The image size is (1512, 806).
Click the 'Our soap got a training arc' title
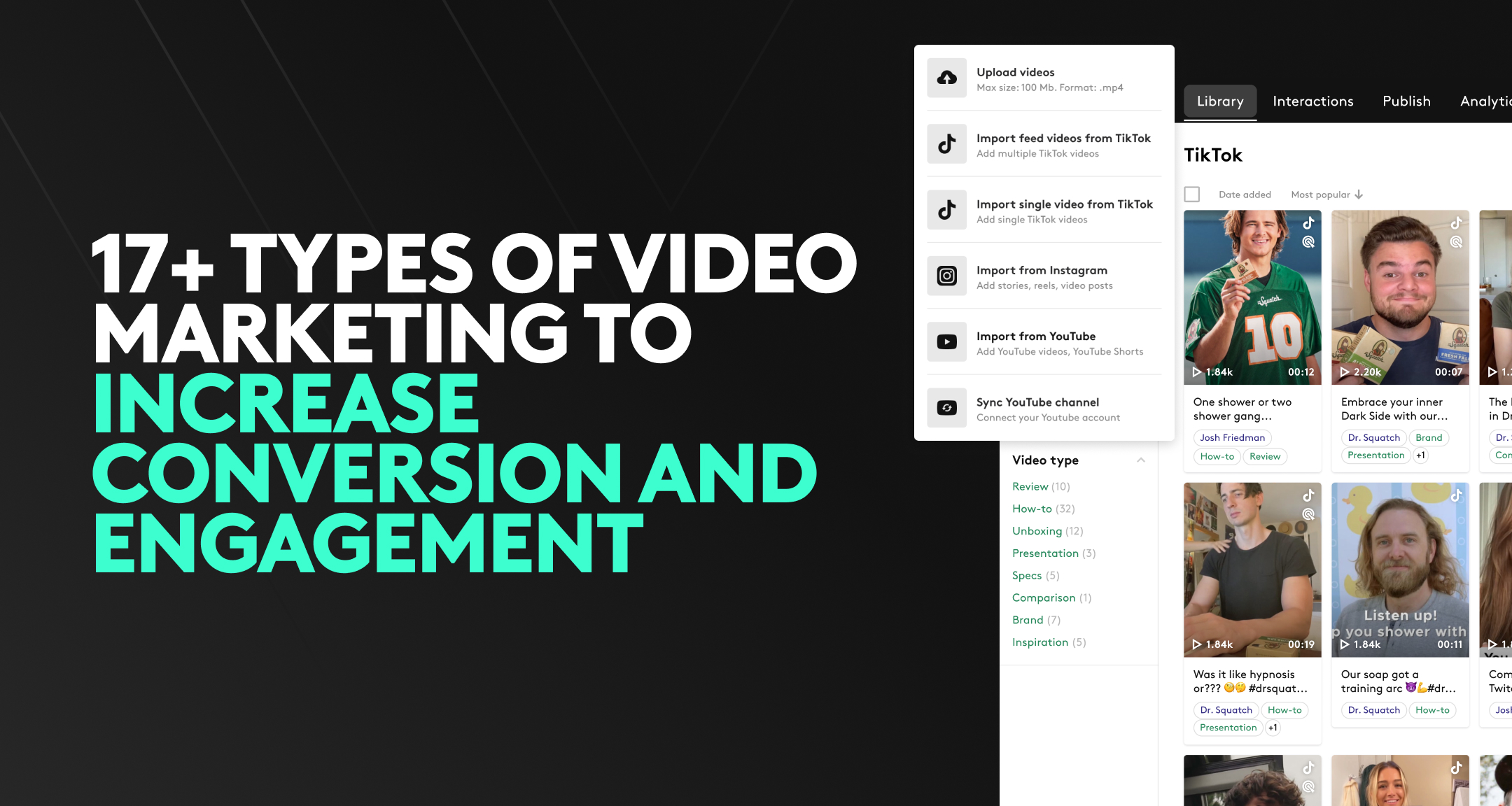click(x=1398, y=681)
